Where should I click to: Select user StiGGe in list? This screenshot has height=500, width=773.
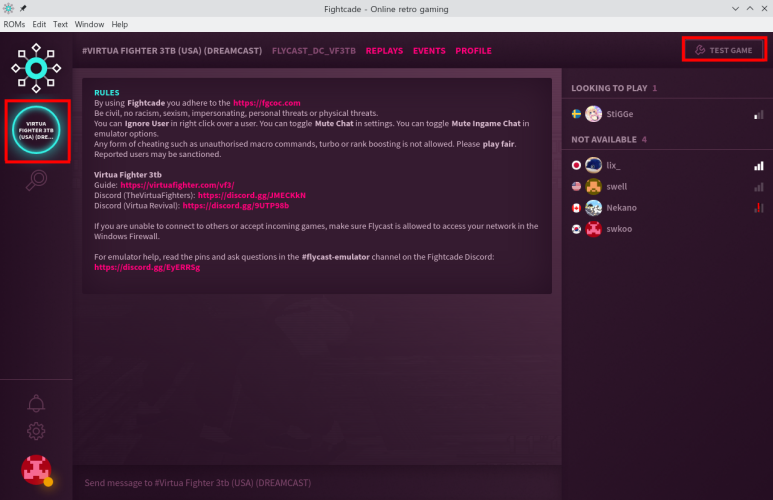click(x=668, y=114)
